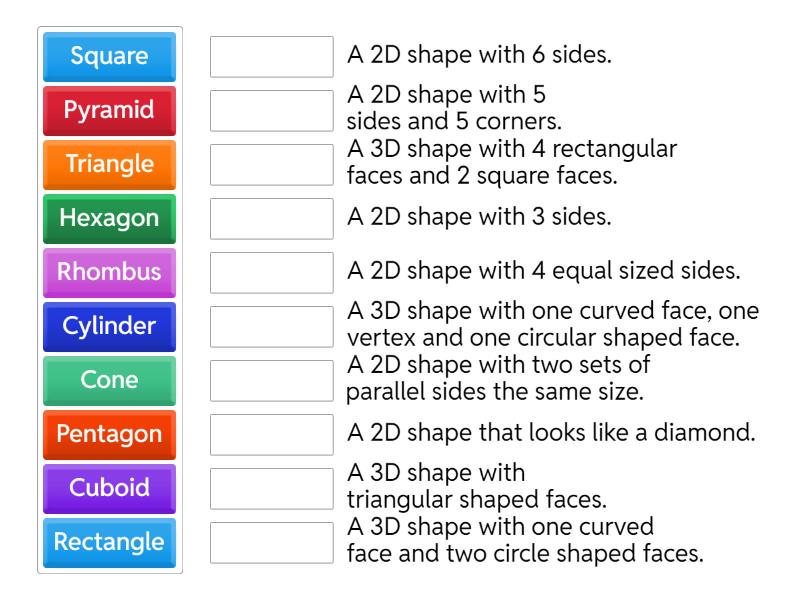Click the green Cone tile

click(x=109, y=380)
